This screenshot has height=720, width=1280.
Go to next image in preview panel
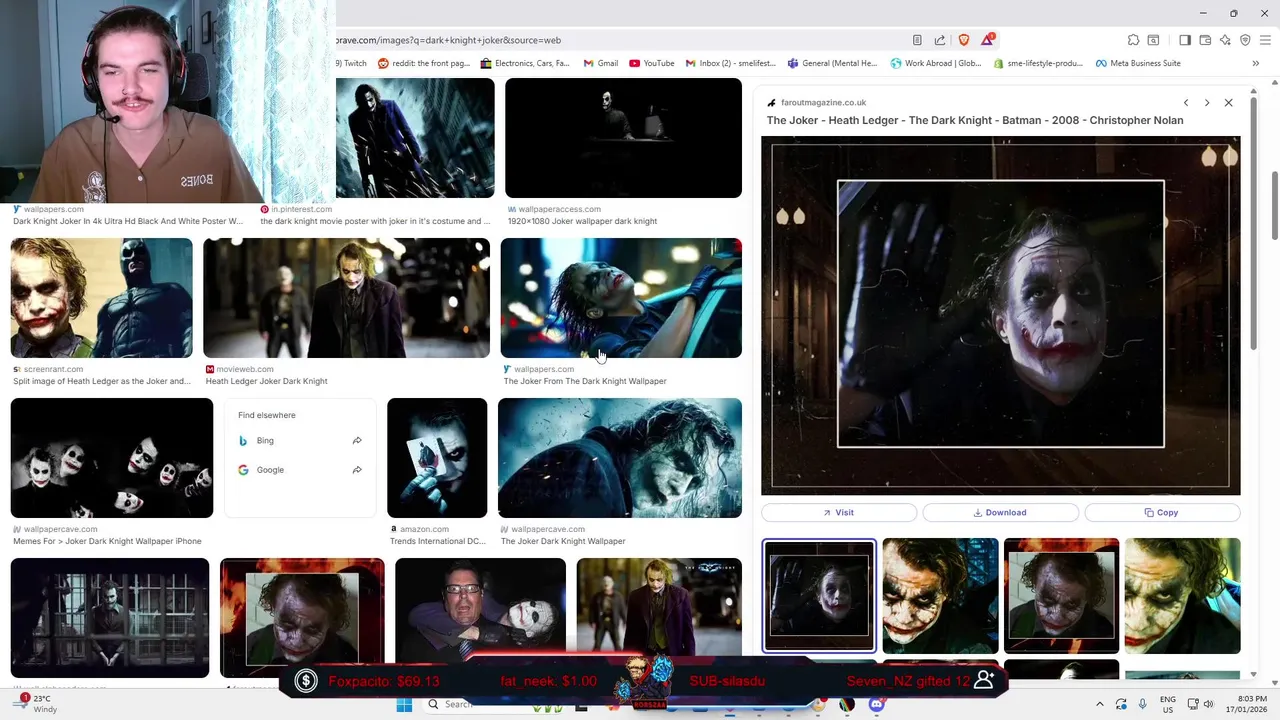pyautogui.click(x=1207, y=103)
